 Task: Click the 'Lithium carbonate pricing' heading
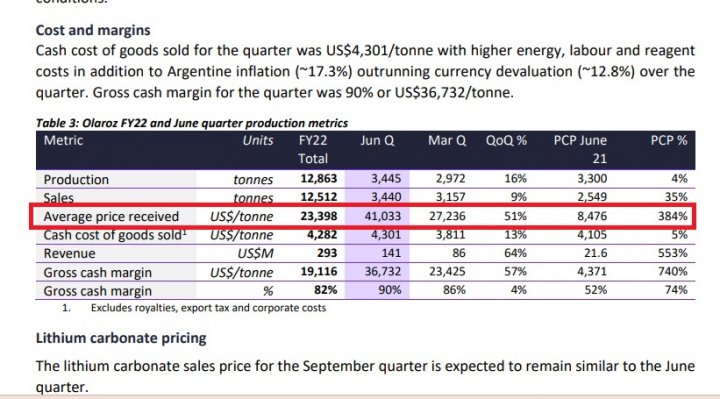(121, 338)
